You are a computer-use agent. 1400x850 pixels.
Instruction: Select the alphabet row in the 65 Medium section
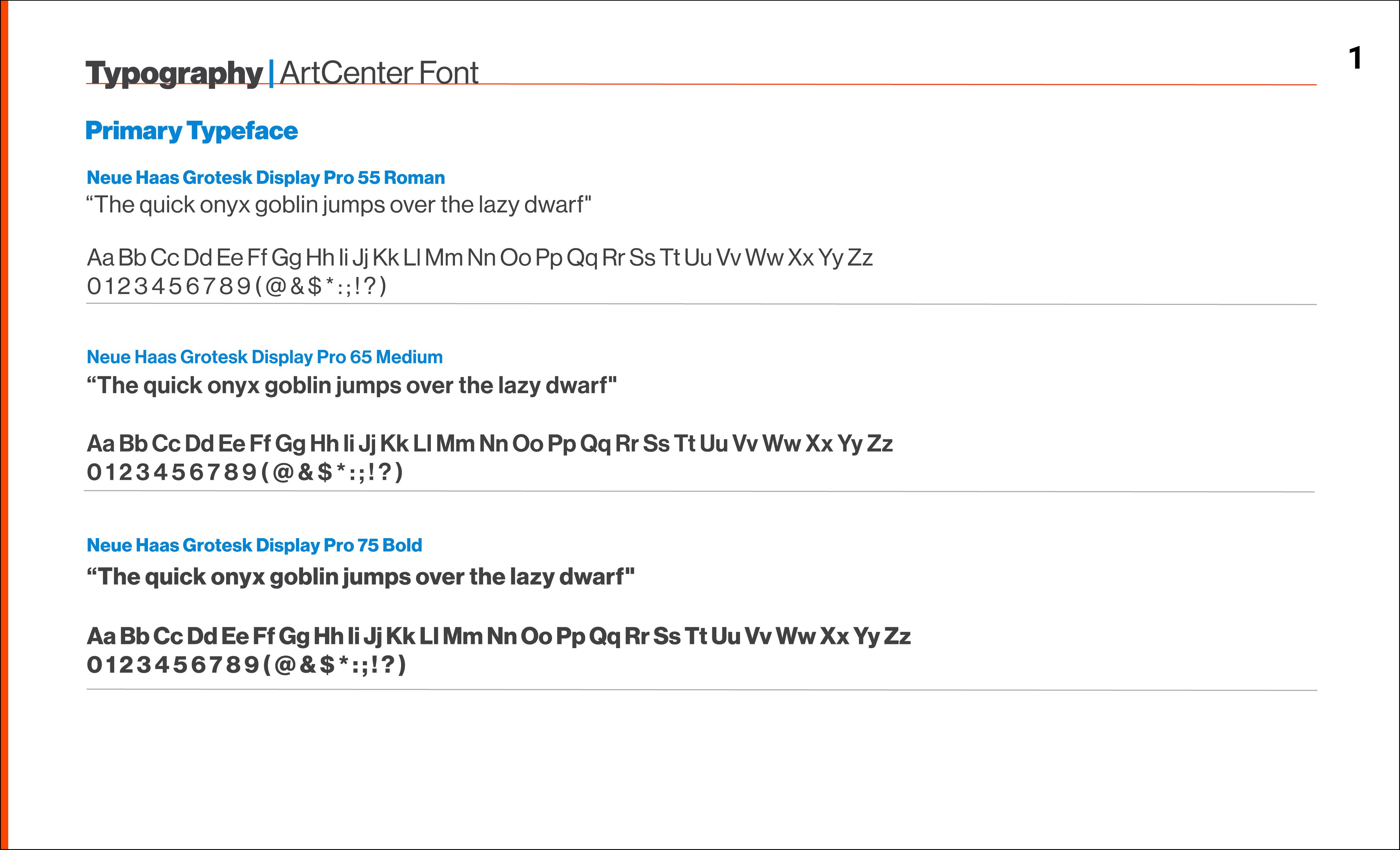[x=489, y=443]
